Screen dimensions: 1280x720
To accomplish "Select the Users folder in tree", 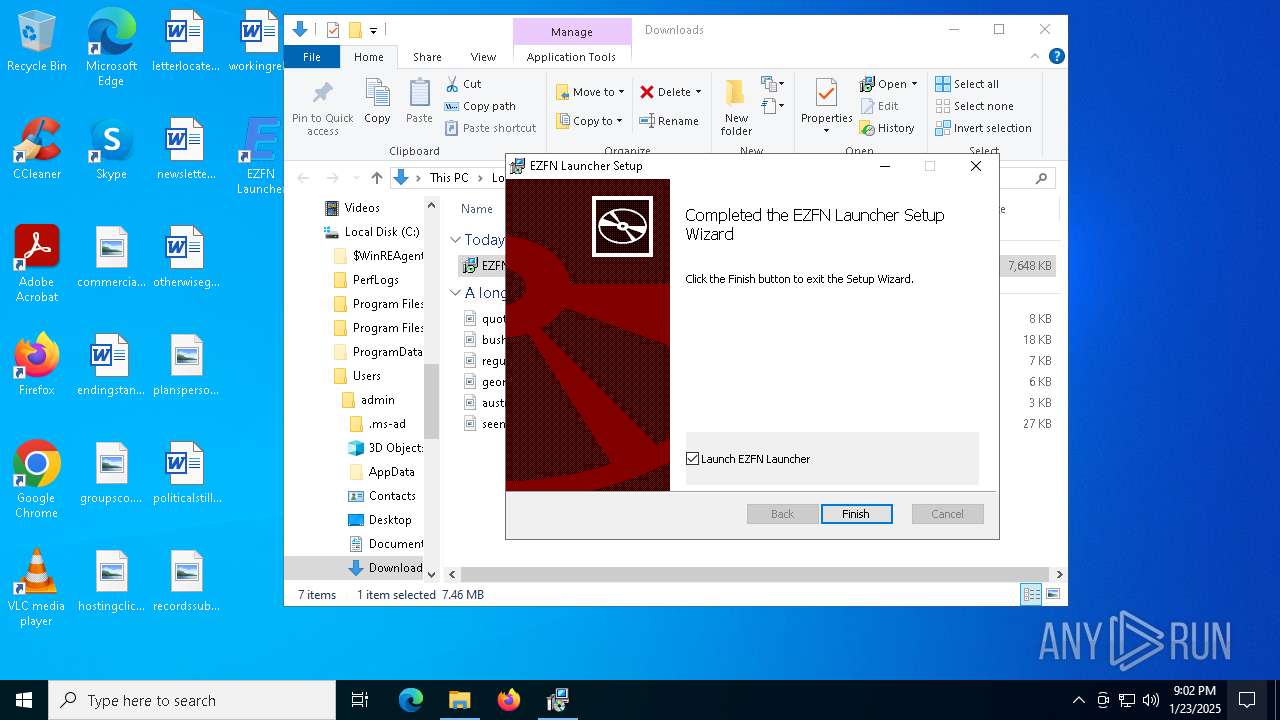I will 366,376.
